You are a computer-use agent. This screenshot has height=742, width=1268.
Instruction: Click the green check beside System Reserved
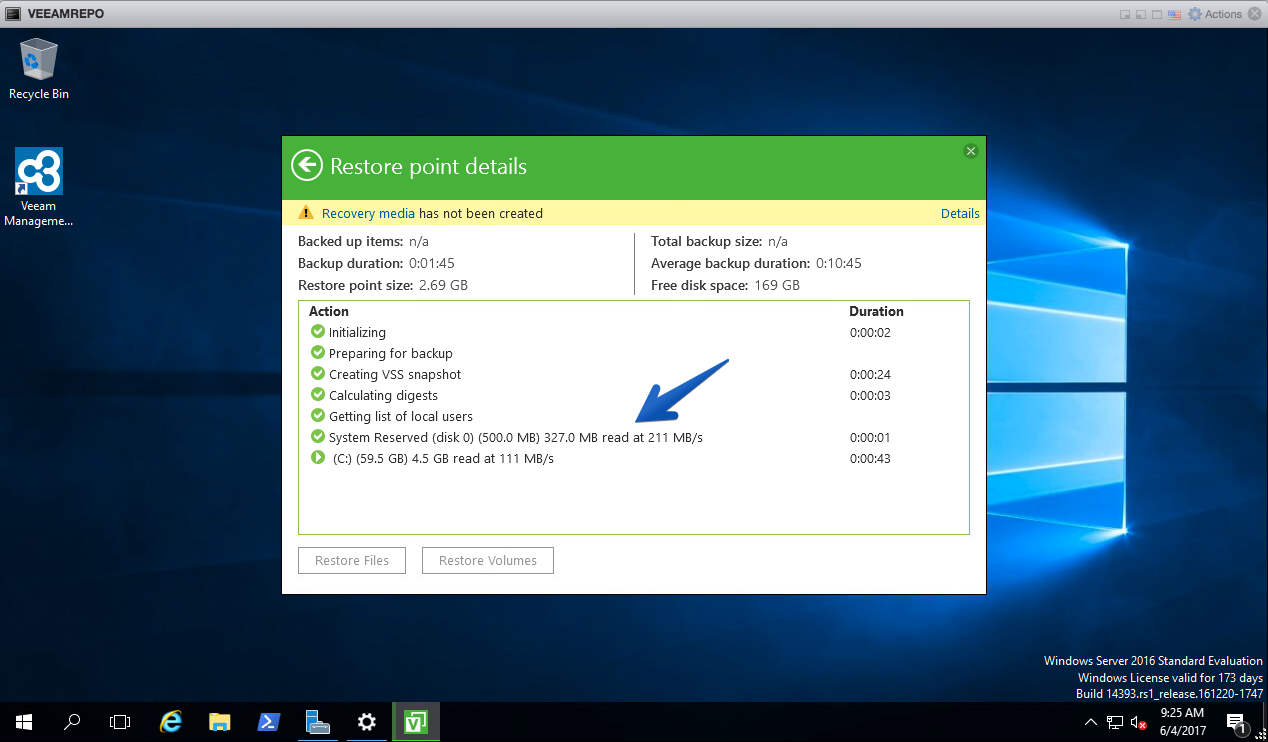click(x=318, y=436)
